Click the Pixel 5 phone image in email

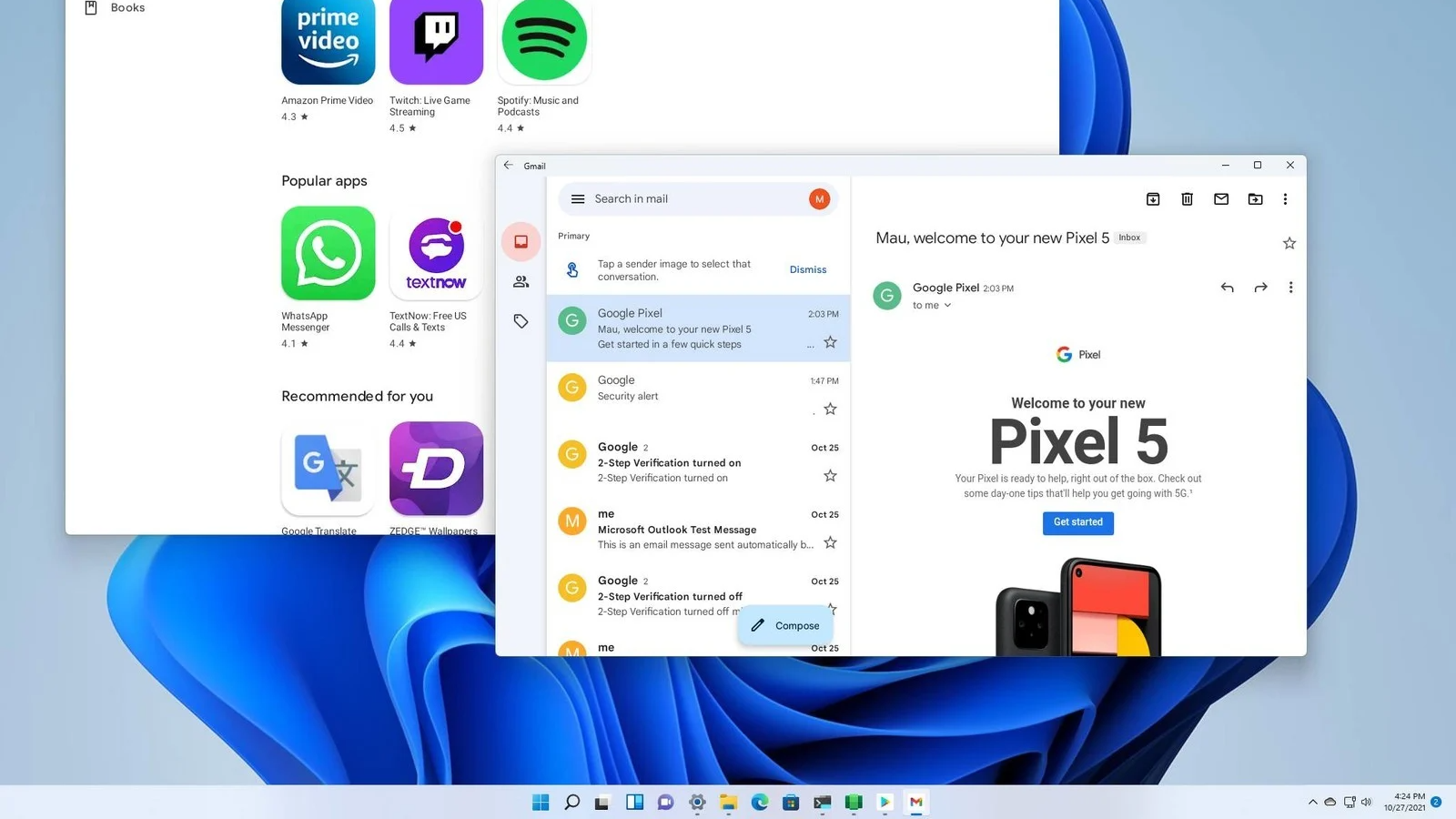click(1079, 607)
